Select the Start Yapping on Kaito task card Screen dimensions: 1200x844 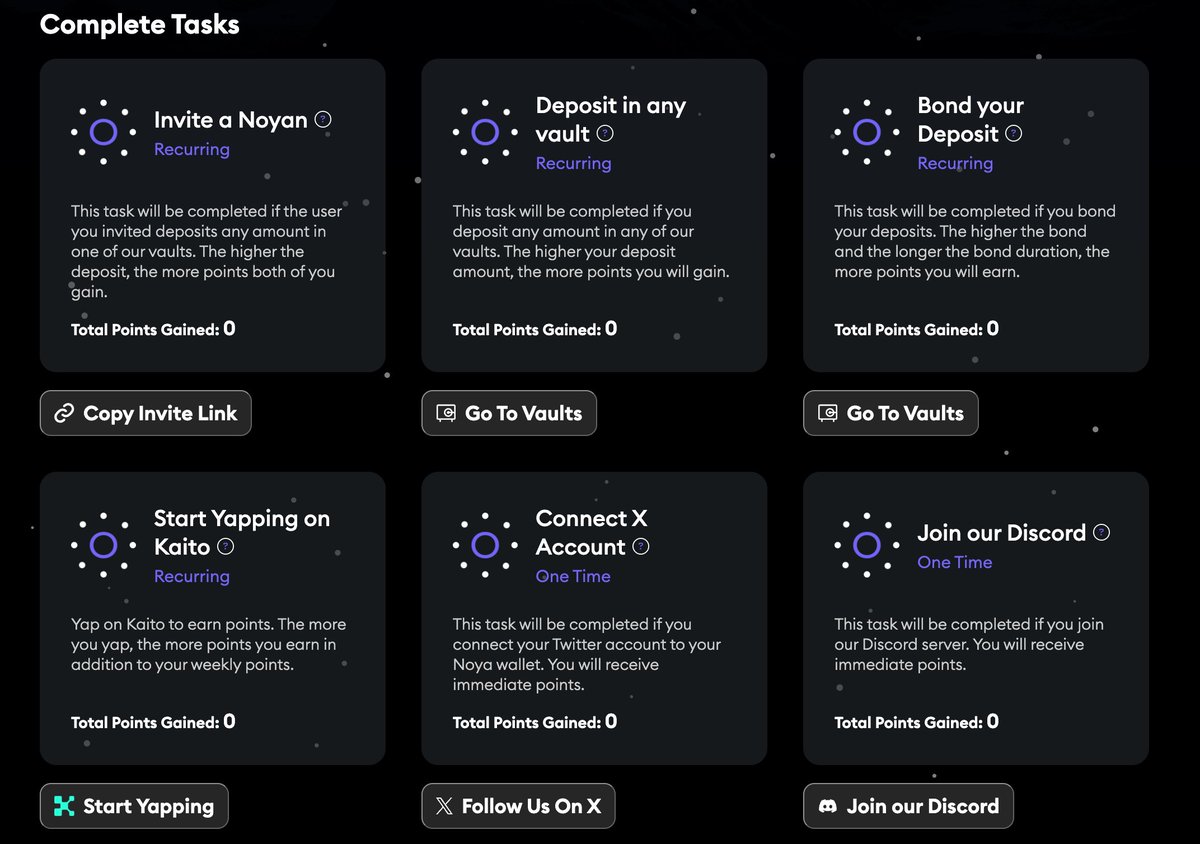tap(213, 619)
